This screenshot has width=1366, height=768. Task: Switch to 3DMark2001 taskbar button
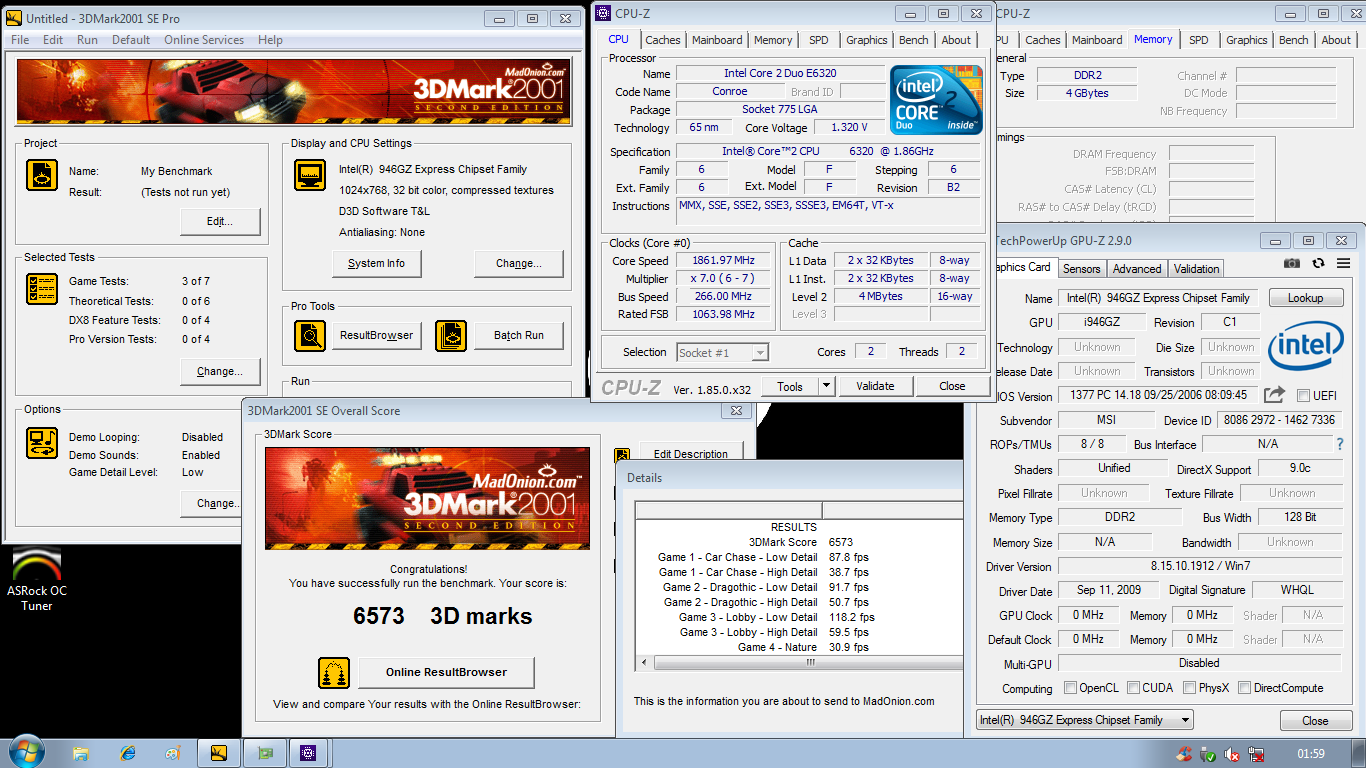(x=219, y=753)
